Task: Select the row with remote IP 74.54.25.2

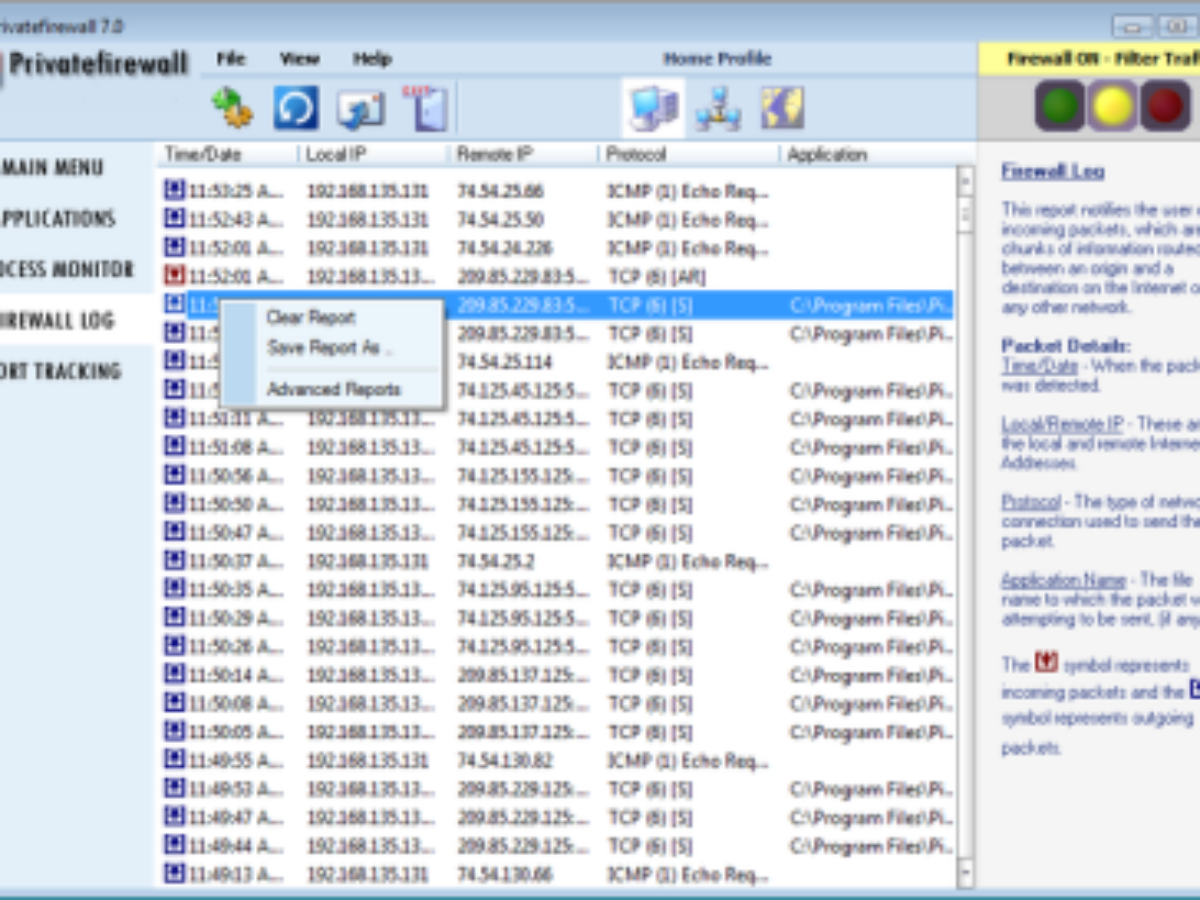Action: tap(556, 560)
